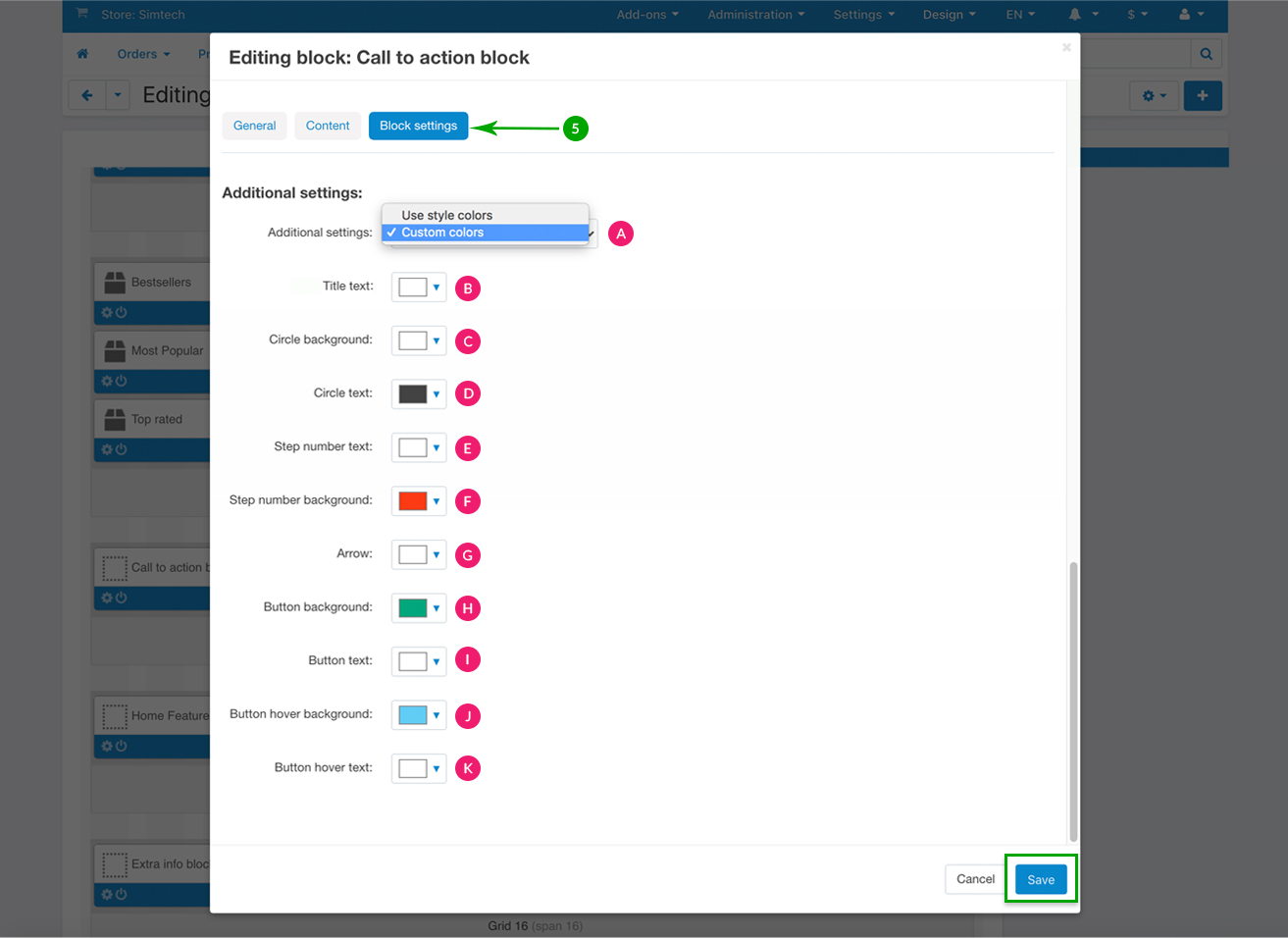This screenshot has height=938, width=1288.
Task: Toggle the Bestsellers block power switch
Action: point(122,312)
